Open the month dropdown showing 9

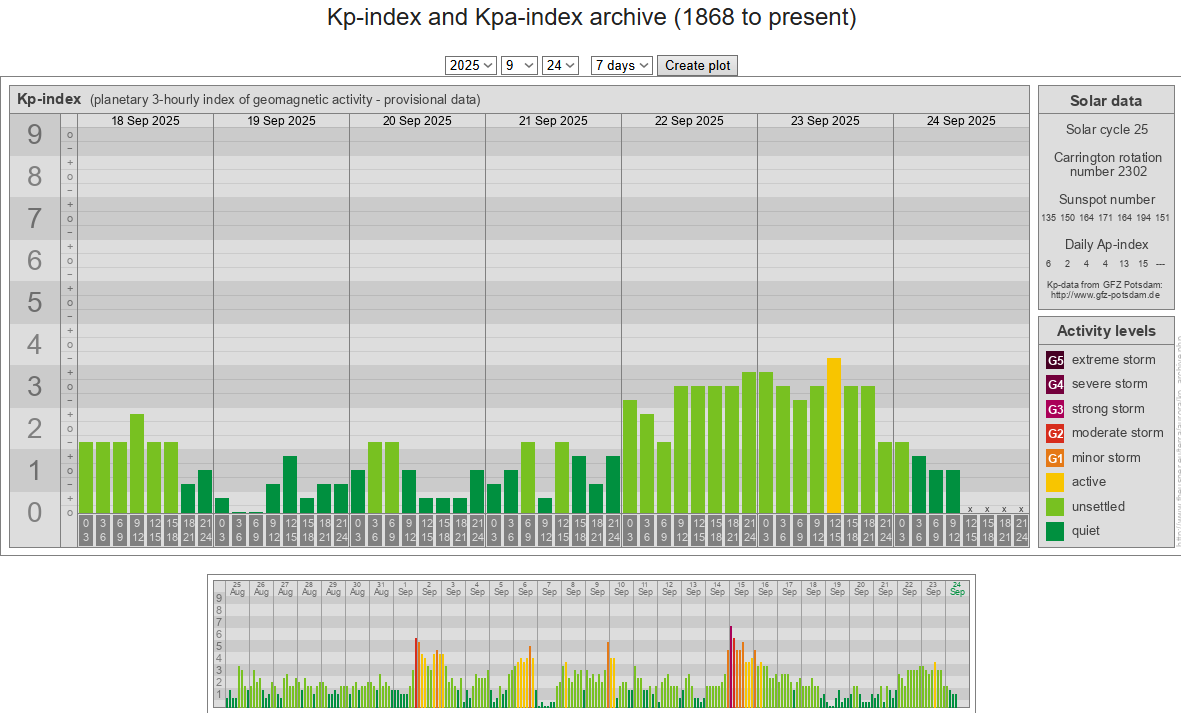(x=519, y=65)
